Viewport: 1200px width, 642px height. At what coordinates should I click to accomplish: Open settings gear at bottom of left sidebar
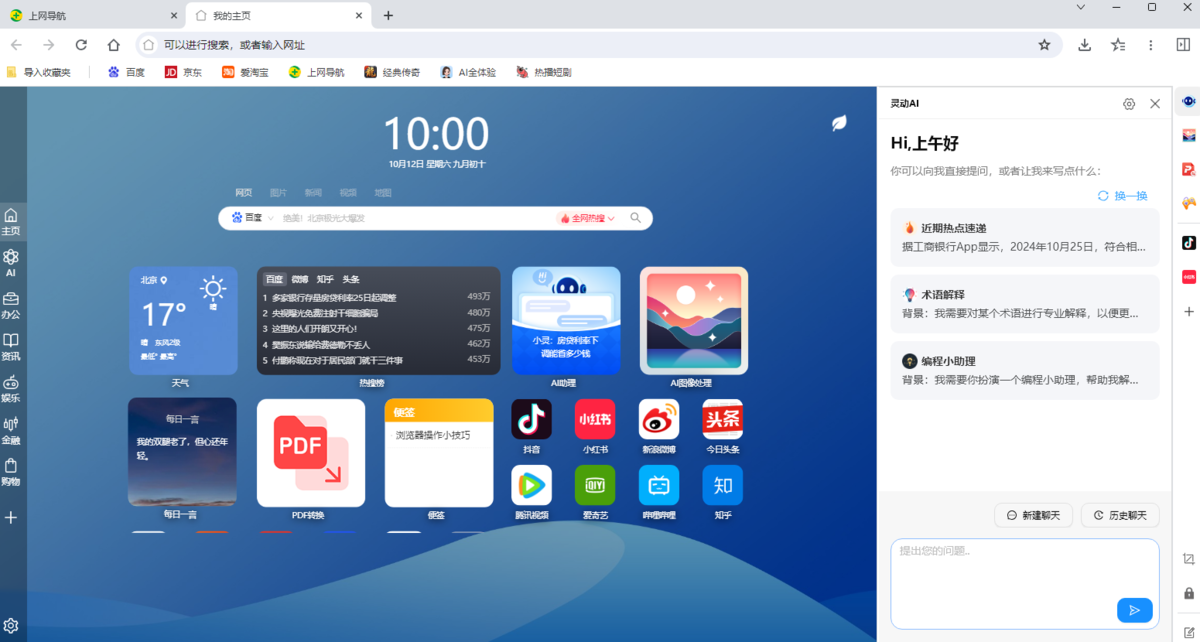pyautogui.click(x=11, y=626)
